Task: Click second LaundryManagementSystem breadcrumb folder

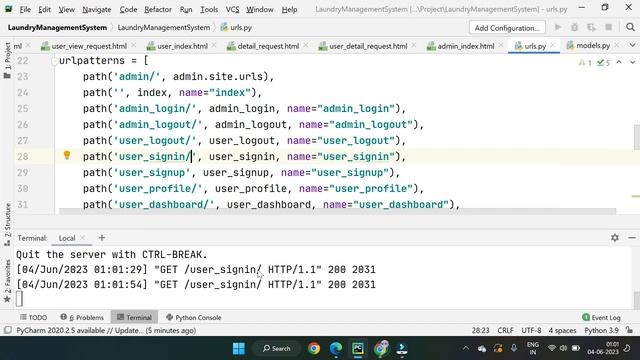Action: (x=164, y=27)
